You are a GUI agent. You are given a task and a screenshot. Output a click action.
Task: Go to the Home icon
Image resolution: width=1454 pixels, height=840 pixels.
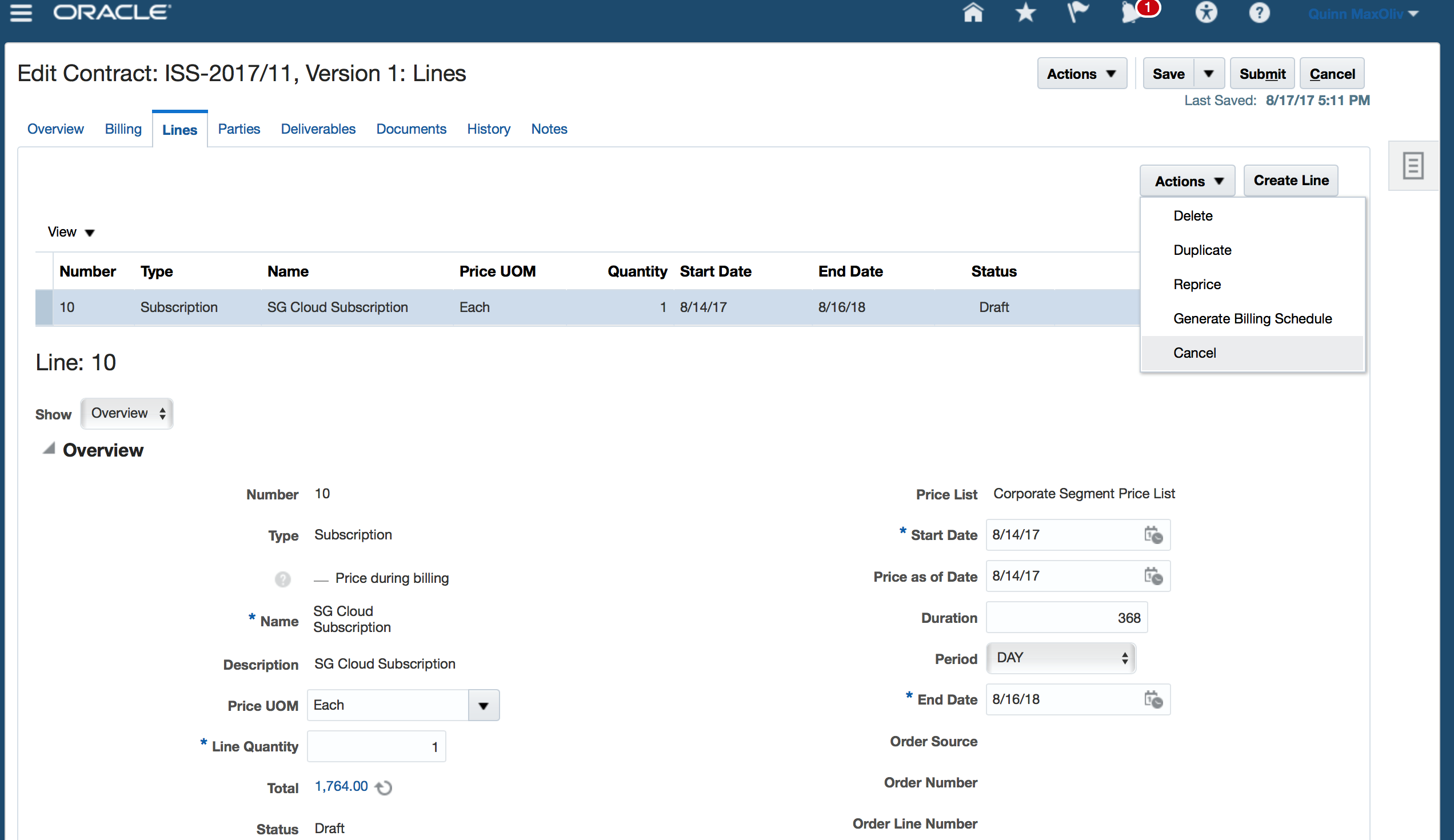point(973,13)
